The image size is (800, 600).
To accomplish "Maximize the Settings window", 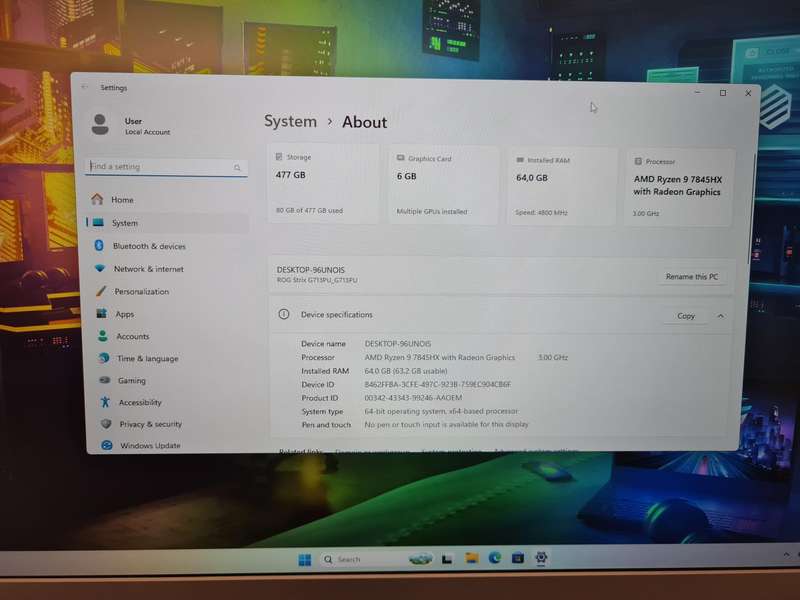I will click(723, 93).
